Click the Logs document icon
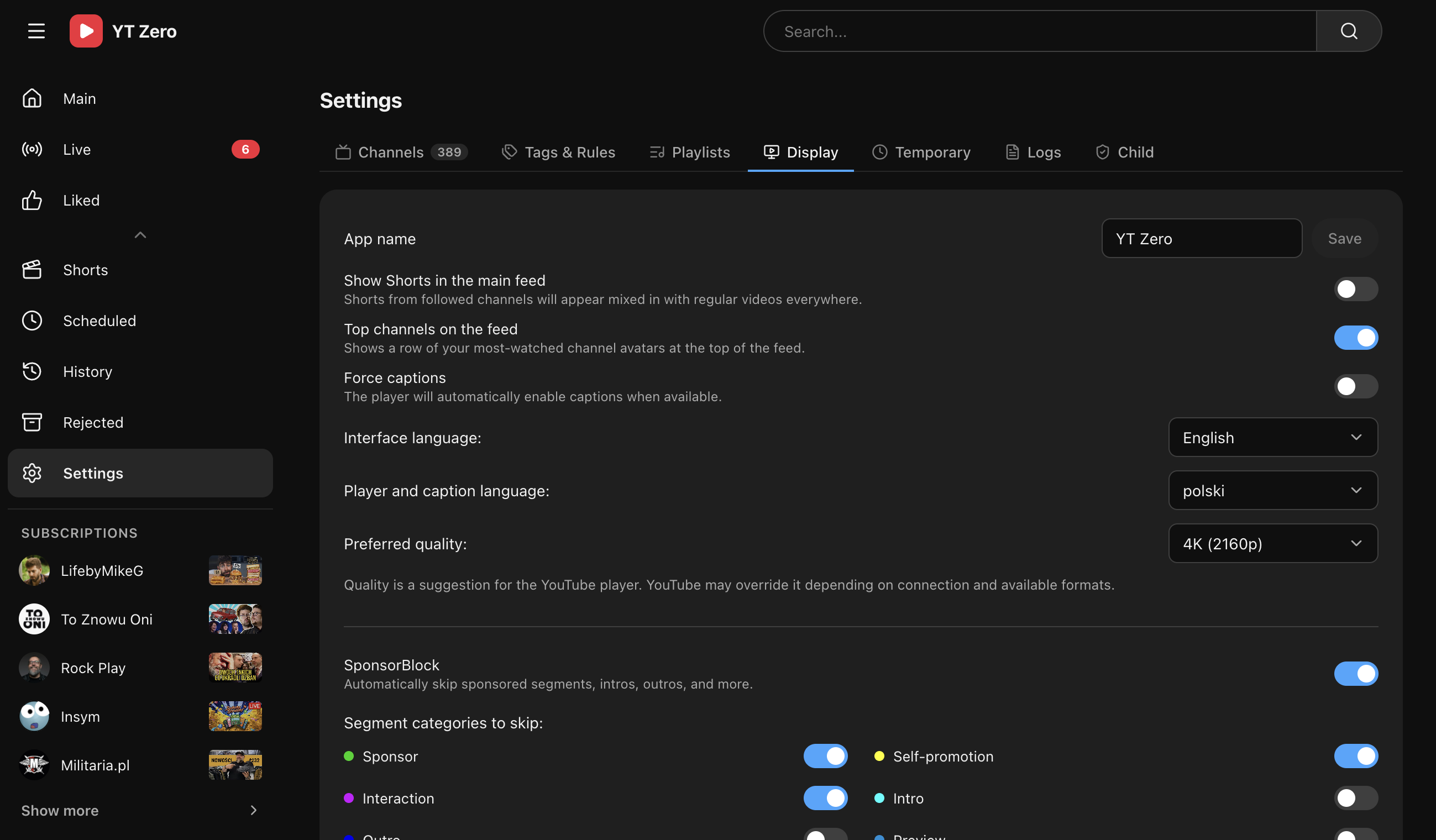 [1012, 152]
